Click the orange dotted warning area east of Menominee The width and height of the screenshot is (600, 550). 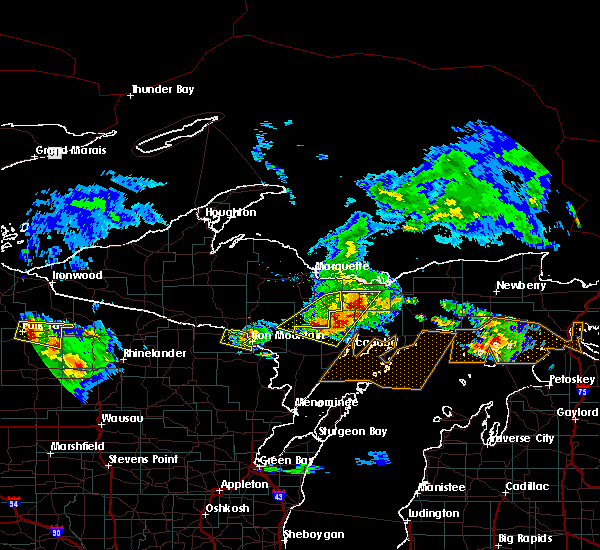click(x=386, y=362)
